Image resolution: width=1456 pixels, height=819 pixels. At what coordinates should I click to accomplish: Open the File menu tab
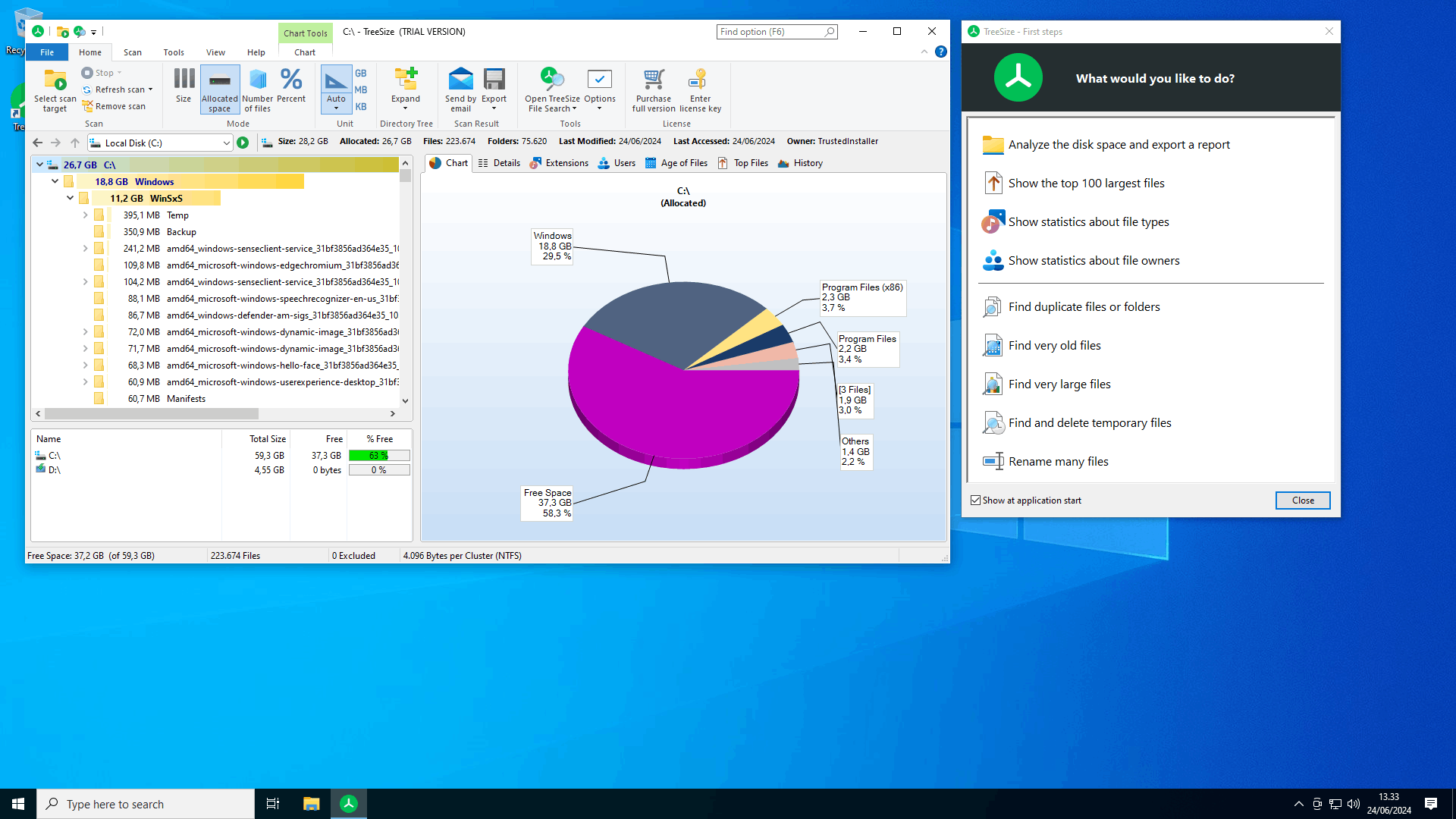(x=47, y=52)
